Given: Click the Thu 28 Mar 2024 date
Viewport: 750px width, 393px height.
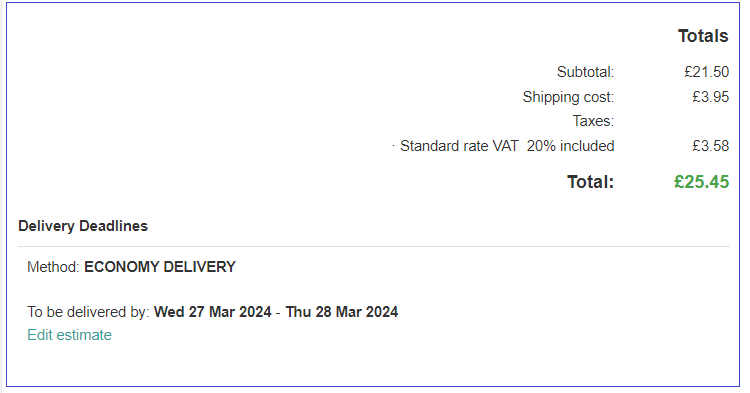Looking at the screenshot, I should pos(342,312).
